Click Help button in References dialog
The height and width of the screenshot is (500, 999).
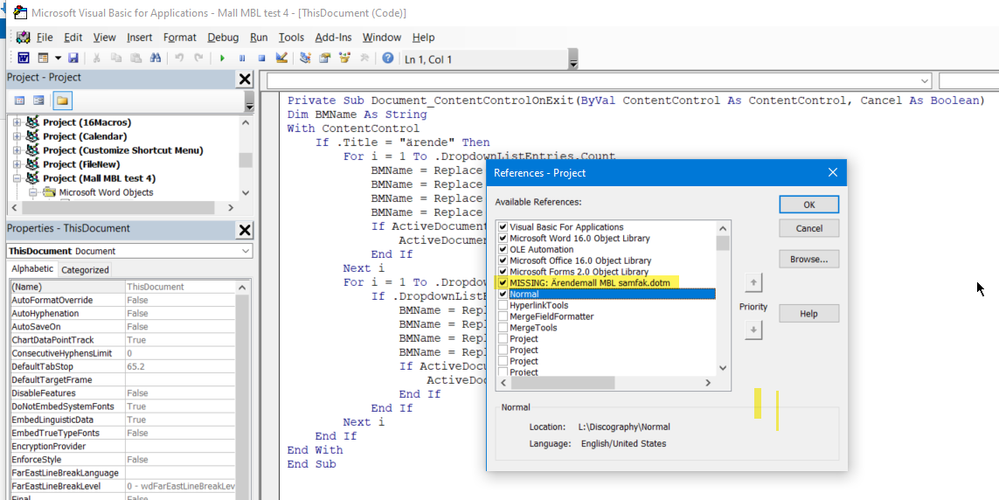(809, 313)
